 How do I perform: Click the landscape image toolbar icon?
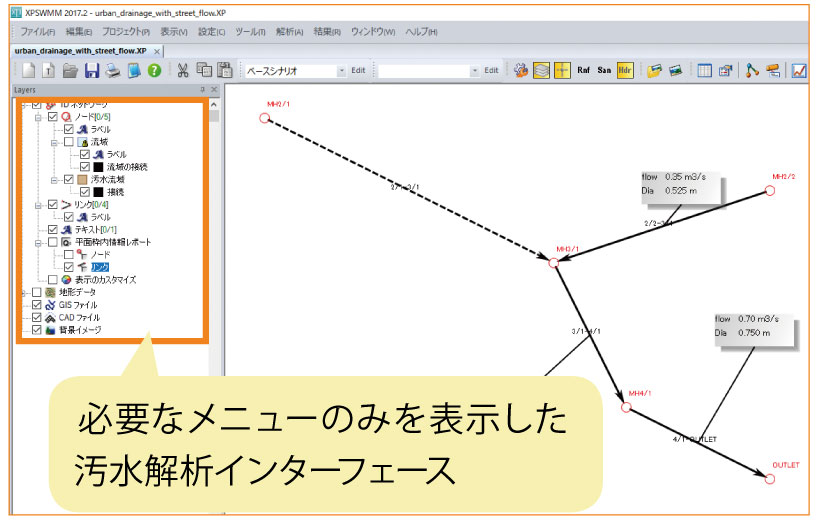pyautogui.click(x=676, y=70)
